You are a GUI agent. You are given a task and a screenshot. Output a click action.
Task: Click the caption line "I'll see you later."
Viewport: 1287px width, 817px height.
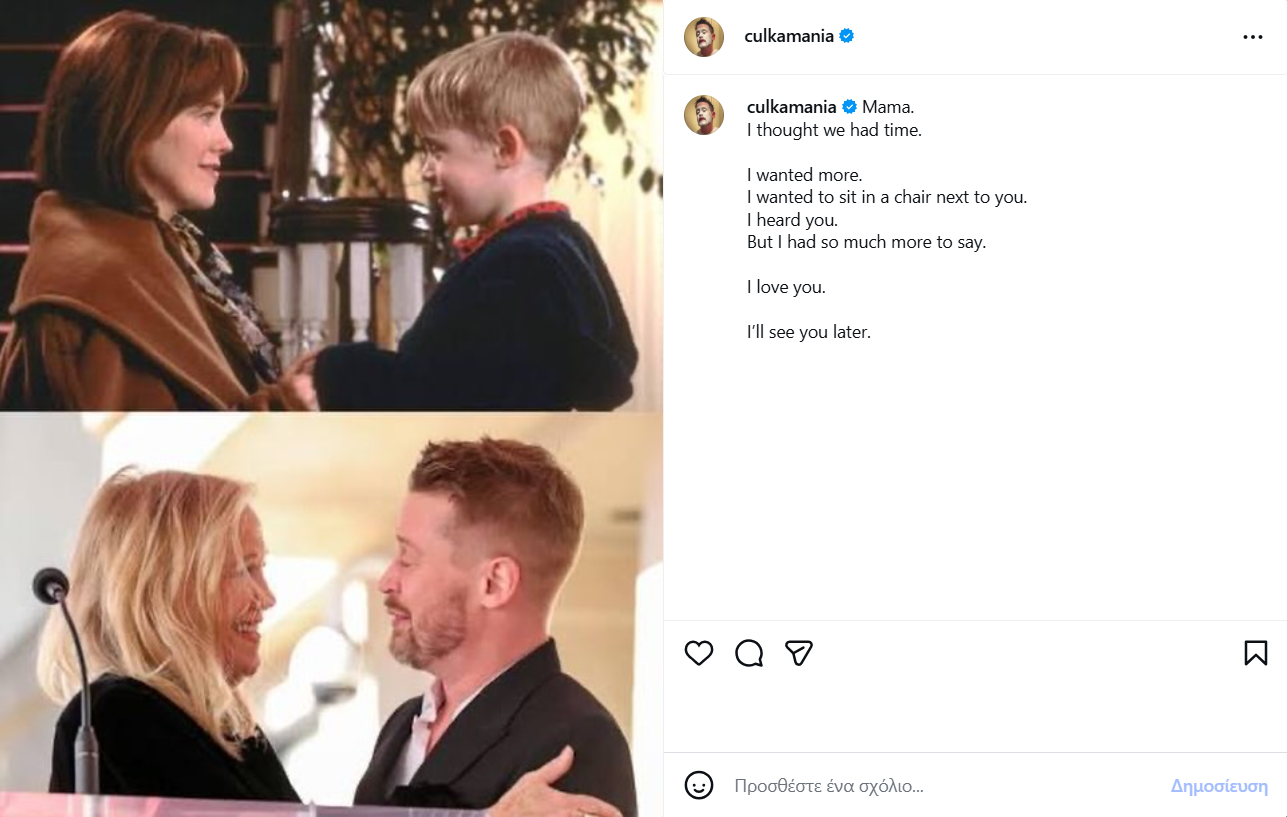tap(809, 332)
